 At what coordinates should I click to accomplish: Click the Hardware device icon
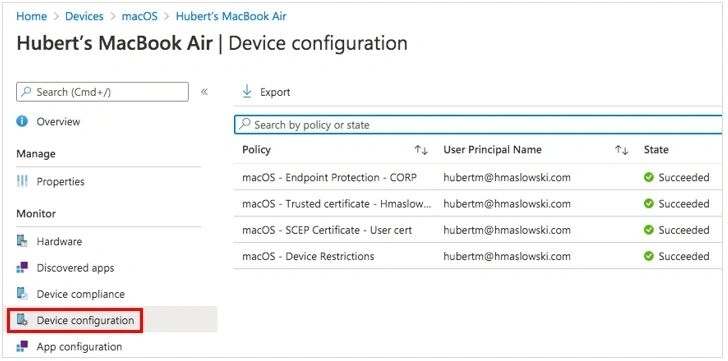pyautogui.click(x=22, y=241)
